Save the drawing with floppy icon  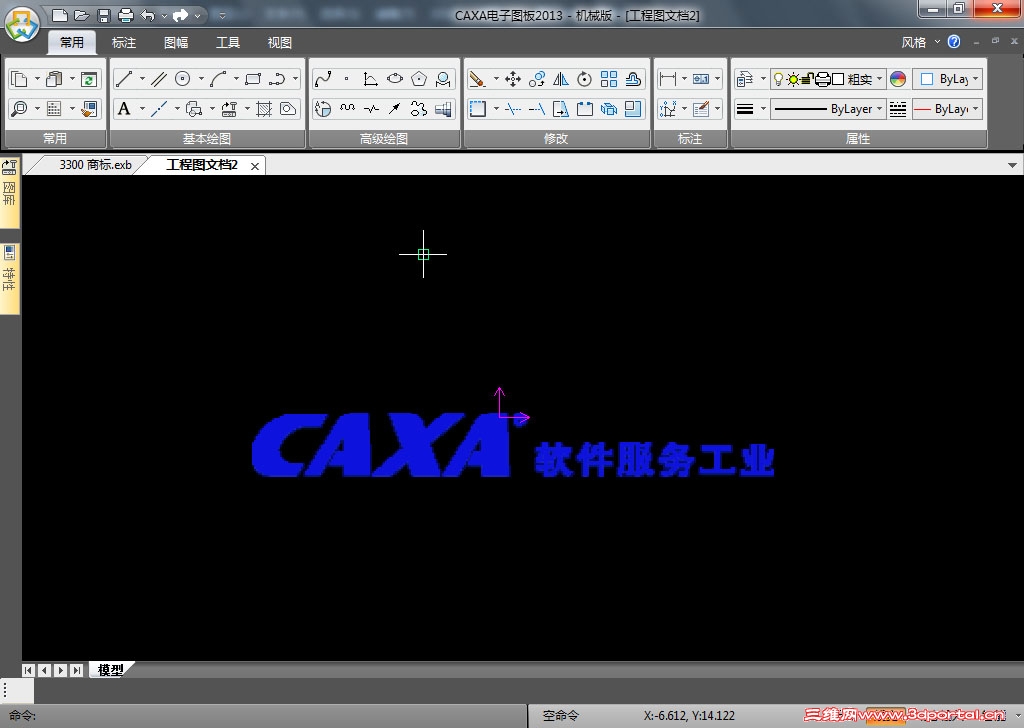(104, 15)
